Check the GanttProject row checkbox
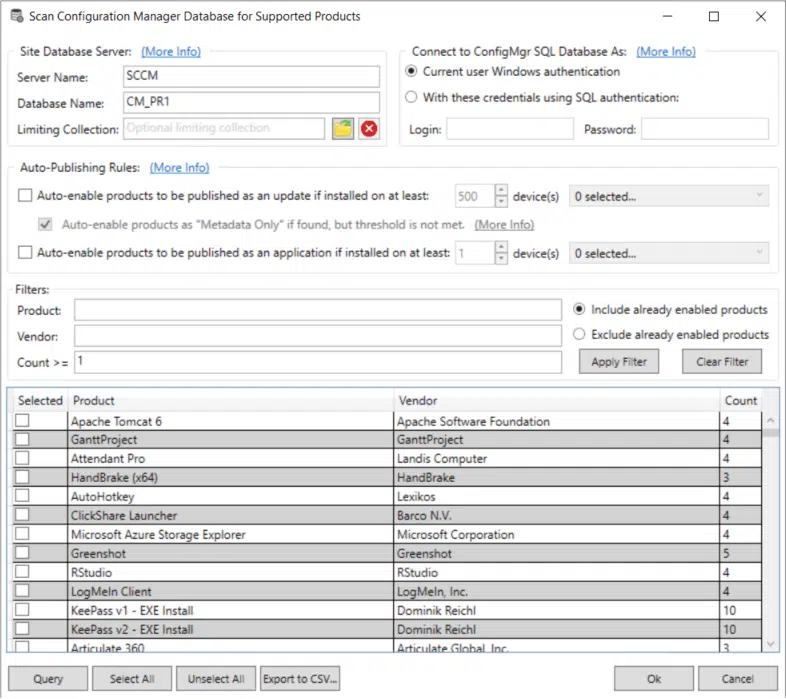The height and width of the screenshot is (699, 786). 22,439
